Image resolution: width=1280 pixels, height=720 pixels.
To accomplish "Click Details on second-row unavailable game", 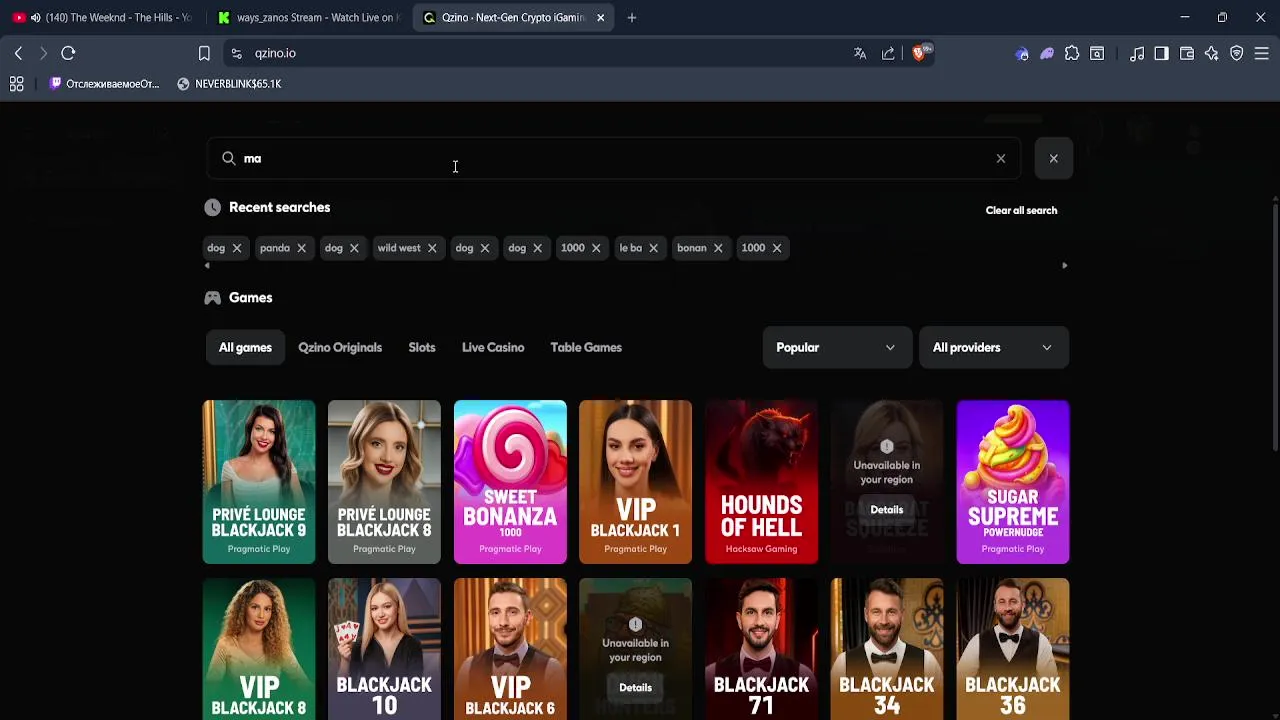I will [635, 688].
